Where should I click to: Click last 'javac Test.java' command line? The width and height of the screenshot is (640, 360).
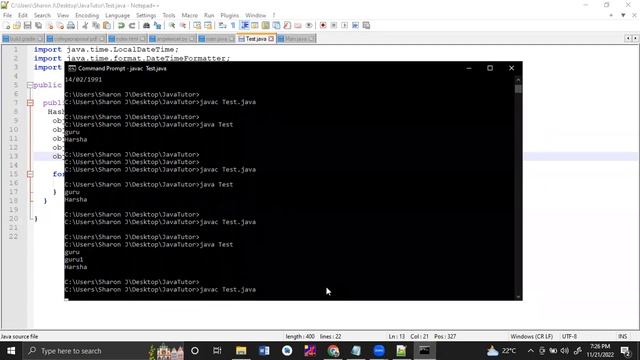(228, 289)
